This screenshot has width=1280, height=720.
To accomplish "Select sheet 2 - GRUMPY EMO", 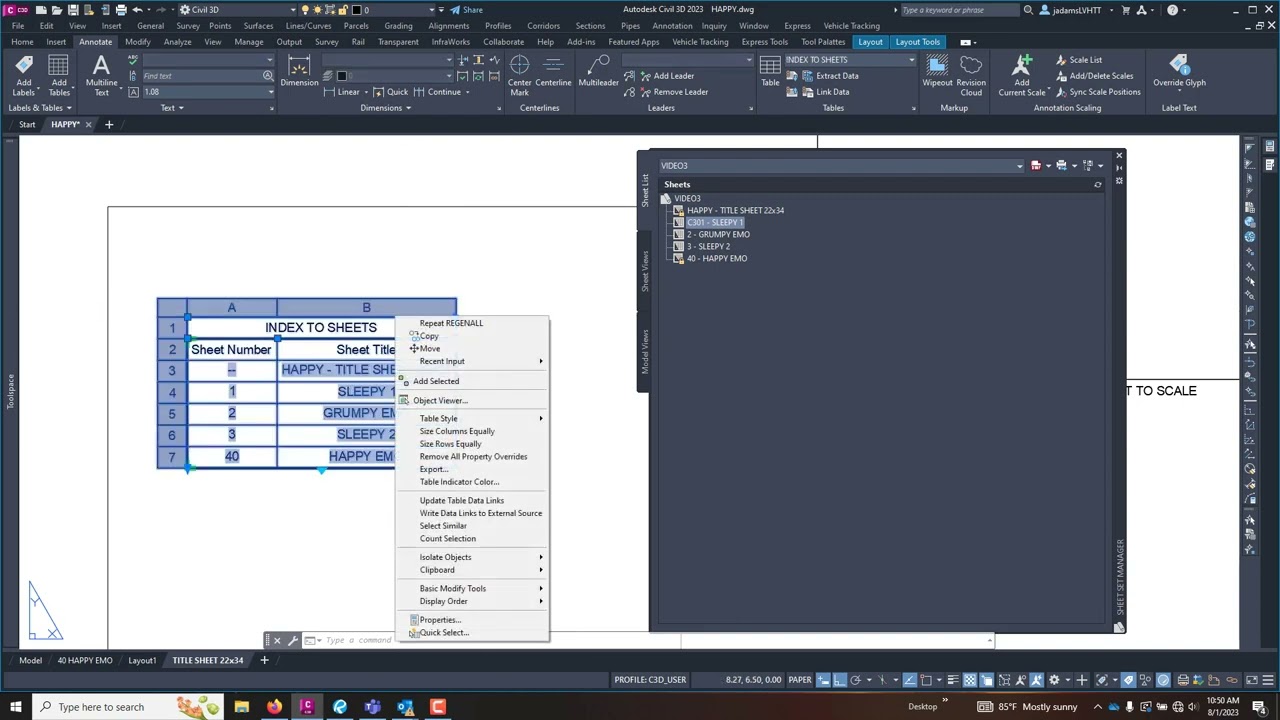I will tap(718, 235).
